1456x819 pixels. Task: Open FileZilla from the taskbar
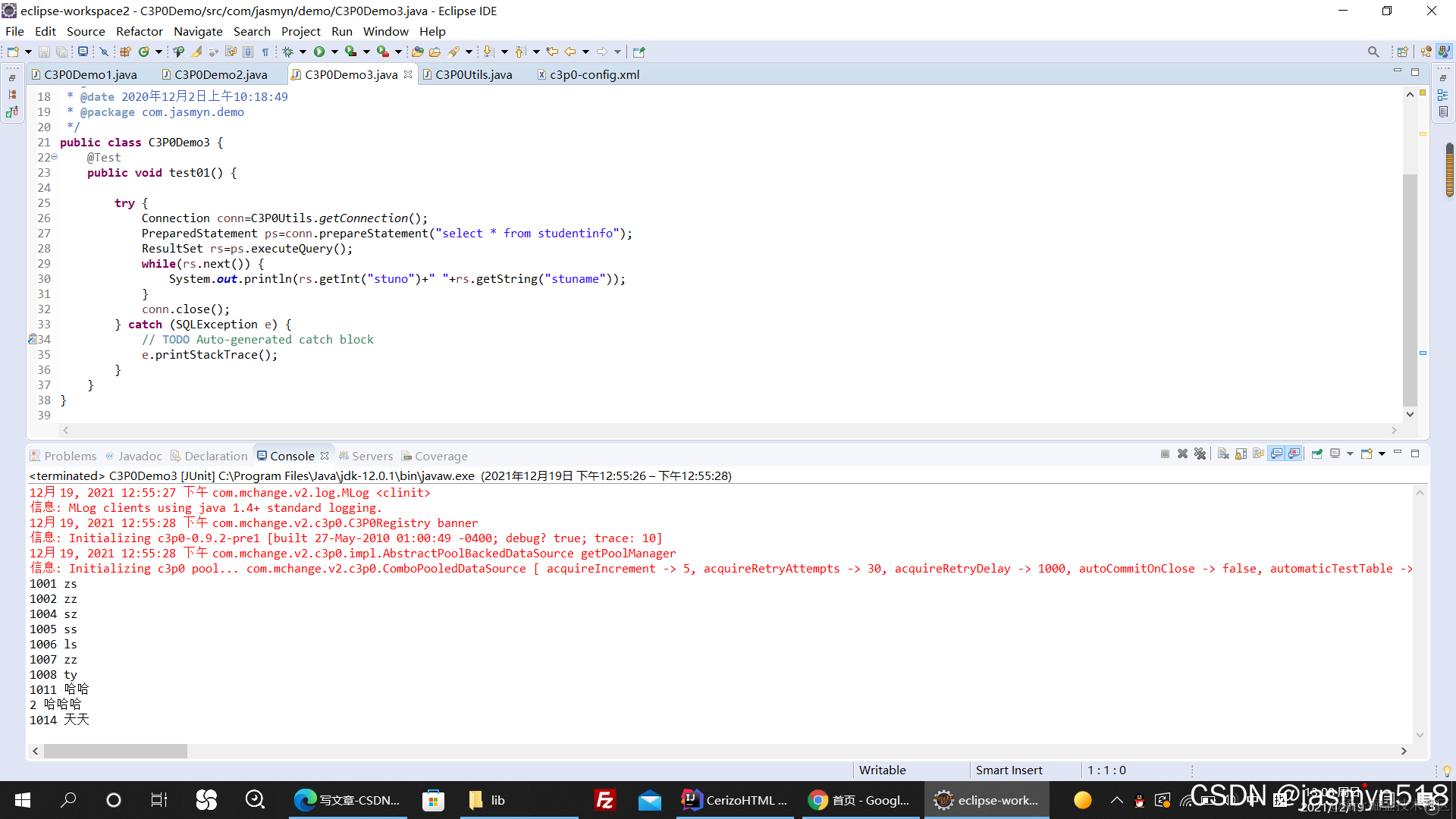coord(604,800)
